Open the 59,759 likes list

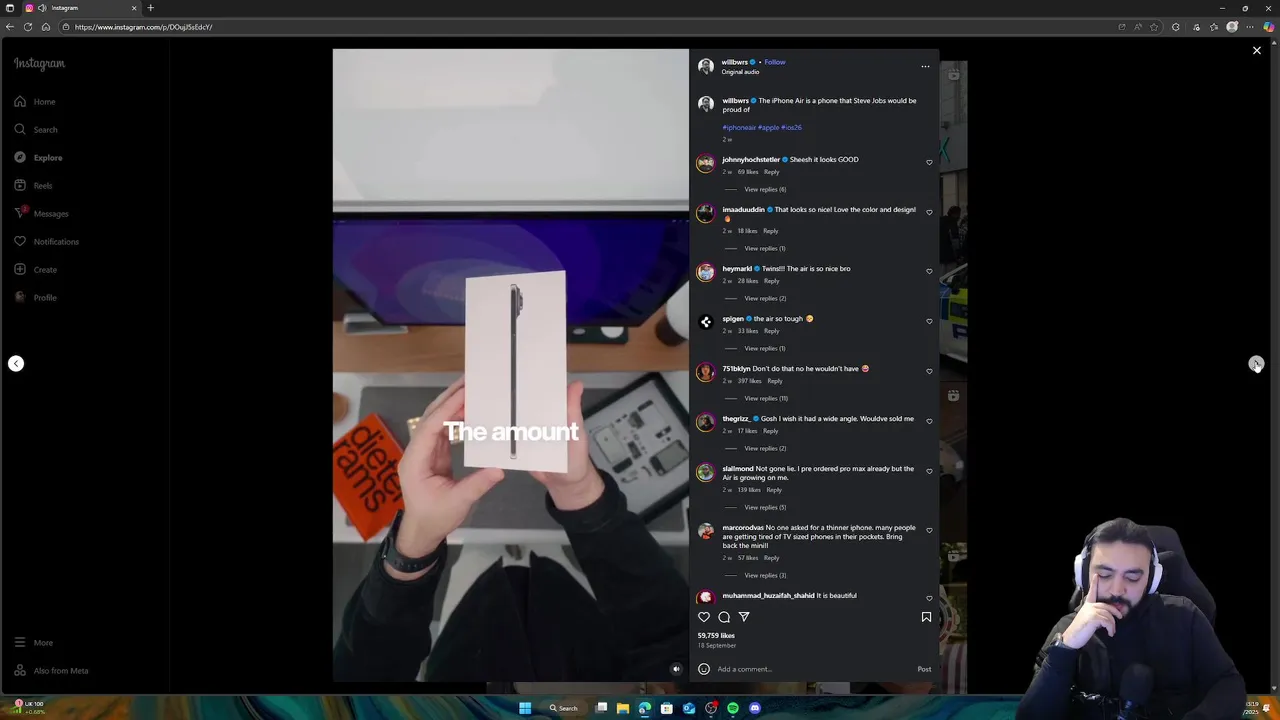click(x=716, y=636)
